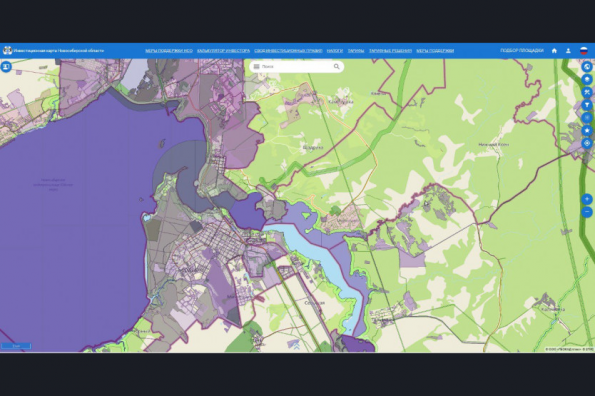
Task: Switch language via the Russian flag
Action: pos(584,50)
